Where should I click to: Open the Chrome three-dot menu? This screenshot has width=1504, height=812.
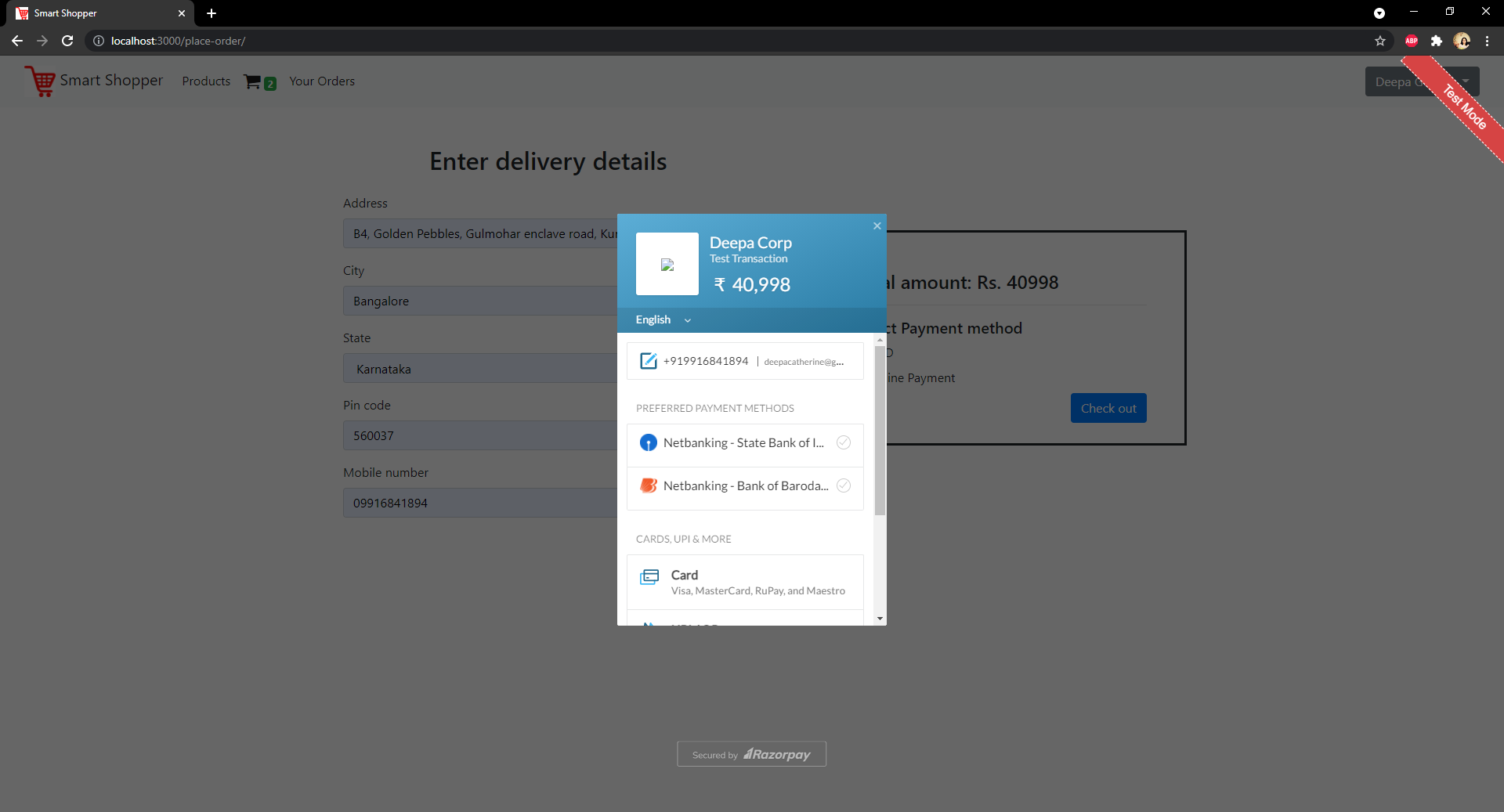(1487, 41)
